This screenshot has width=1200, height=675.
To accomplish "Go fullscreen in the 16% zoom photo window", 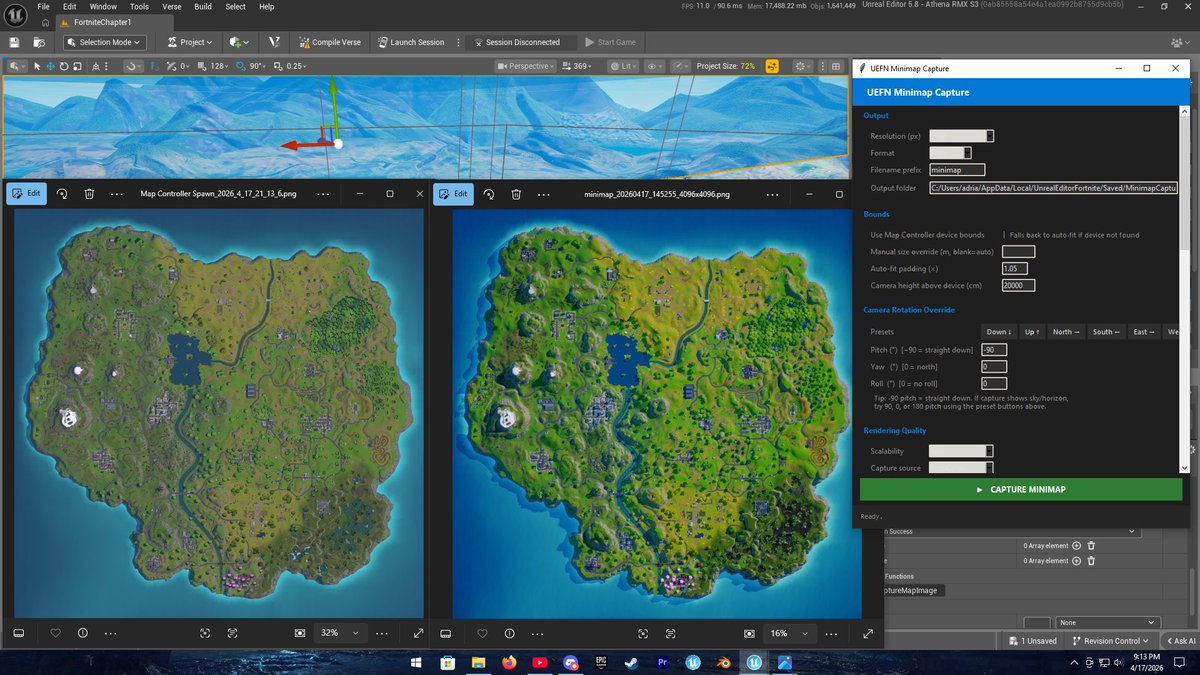I will [868, 633].
